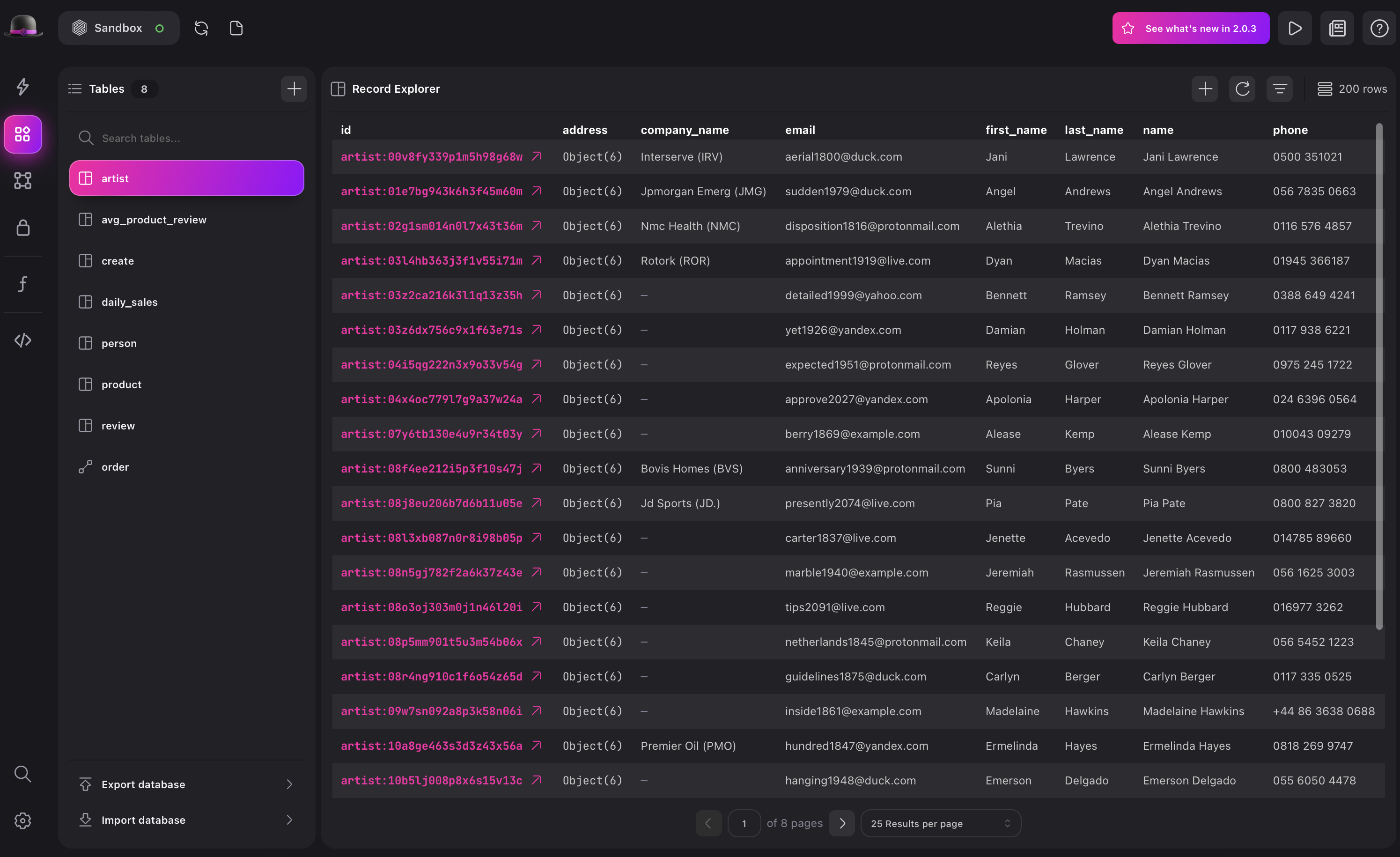Screen dimensions: 1400x857
Task: Click record id artist:08p5mm901t5u3m54b06x
Action: tap(431, 642)
